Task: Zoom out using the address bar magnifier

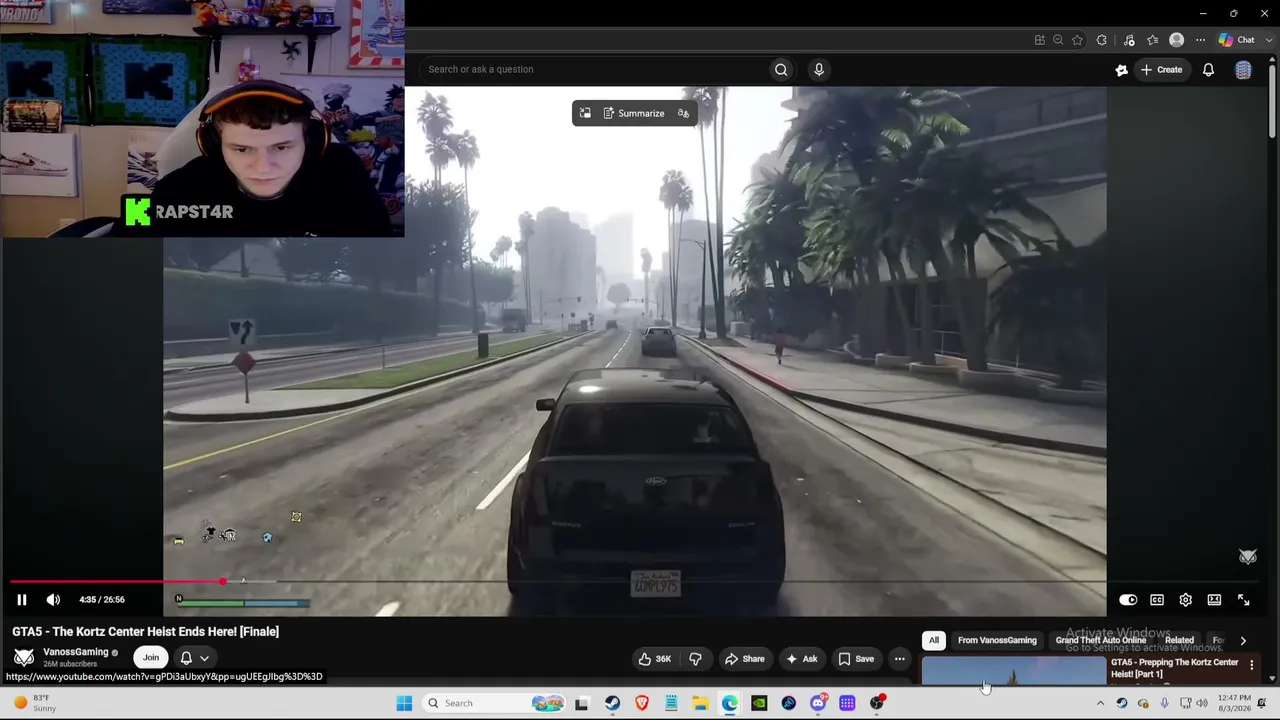Action: coord(1058,40)
